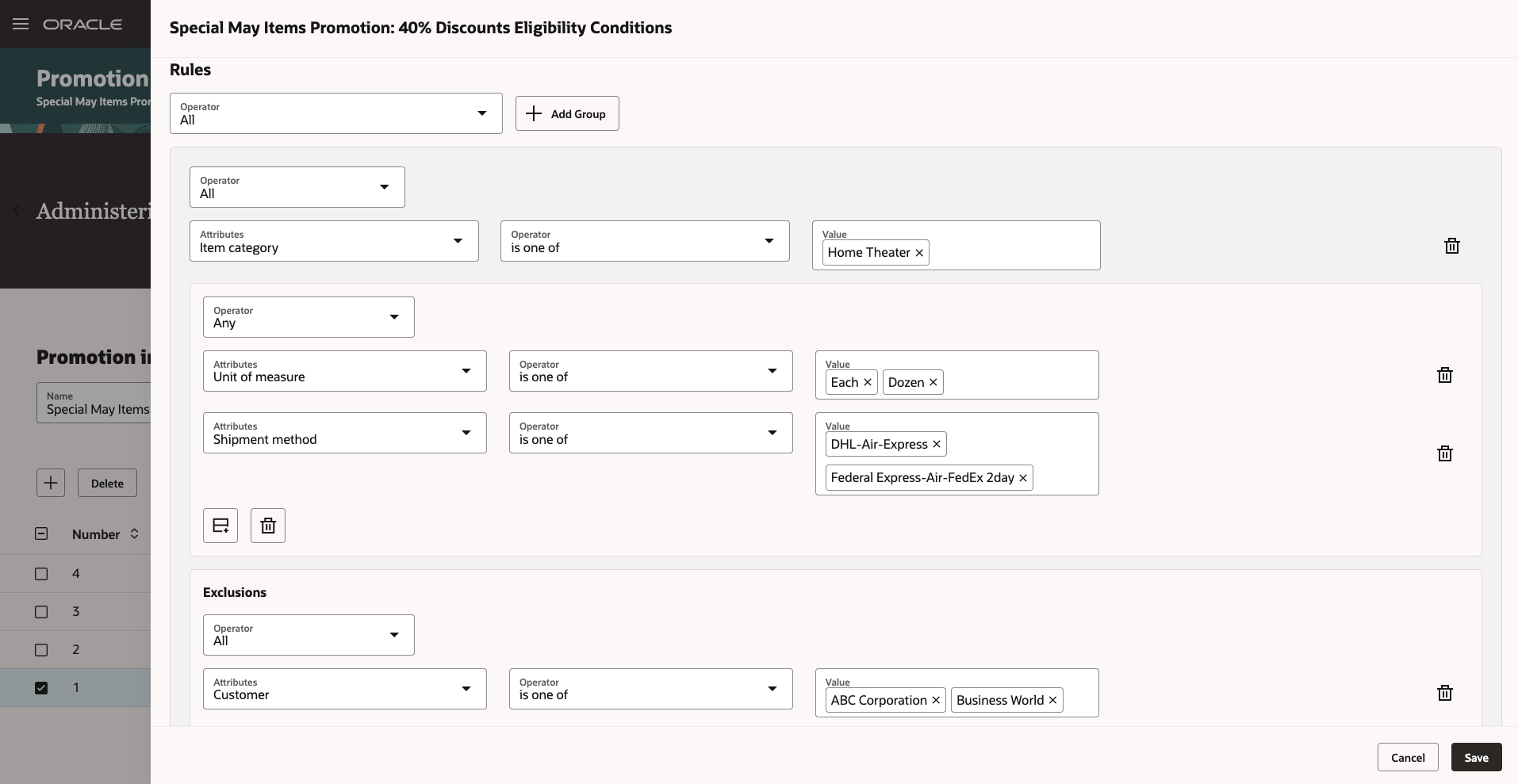Uncheck the row number 1 checkbox
Screen dimensions: 1518x784
(x=41, y=688)
